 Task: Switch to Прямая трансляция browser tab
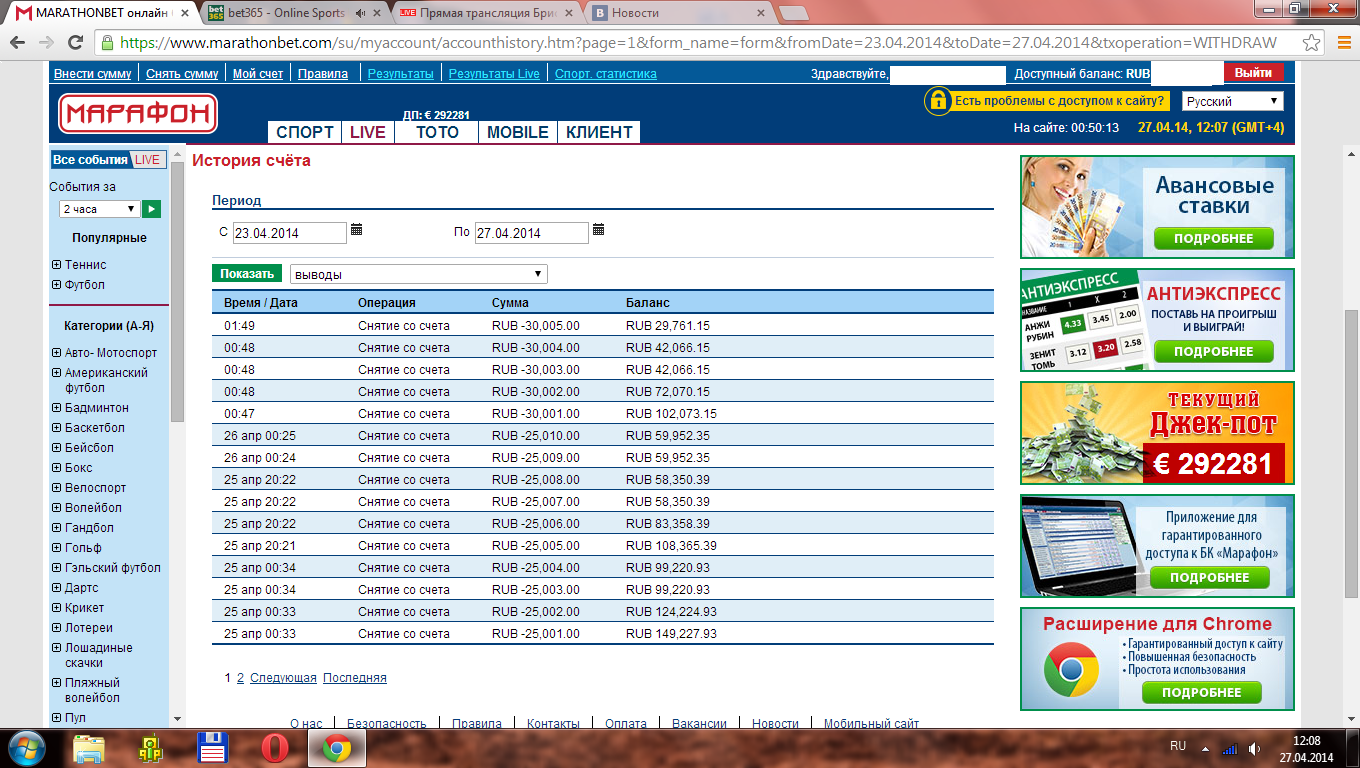pyautogui.click(x=484, y=14)
